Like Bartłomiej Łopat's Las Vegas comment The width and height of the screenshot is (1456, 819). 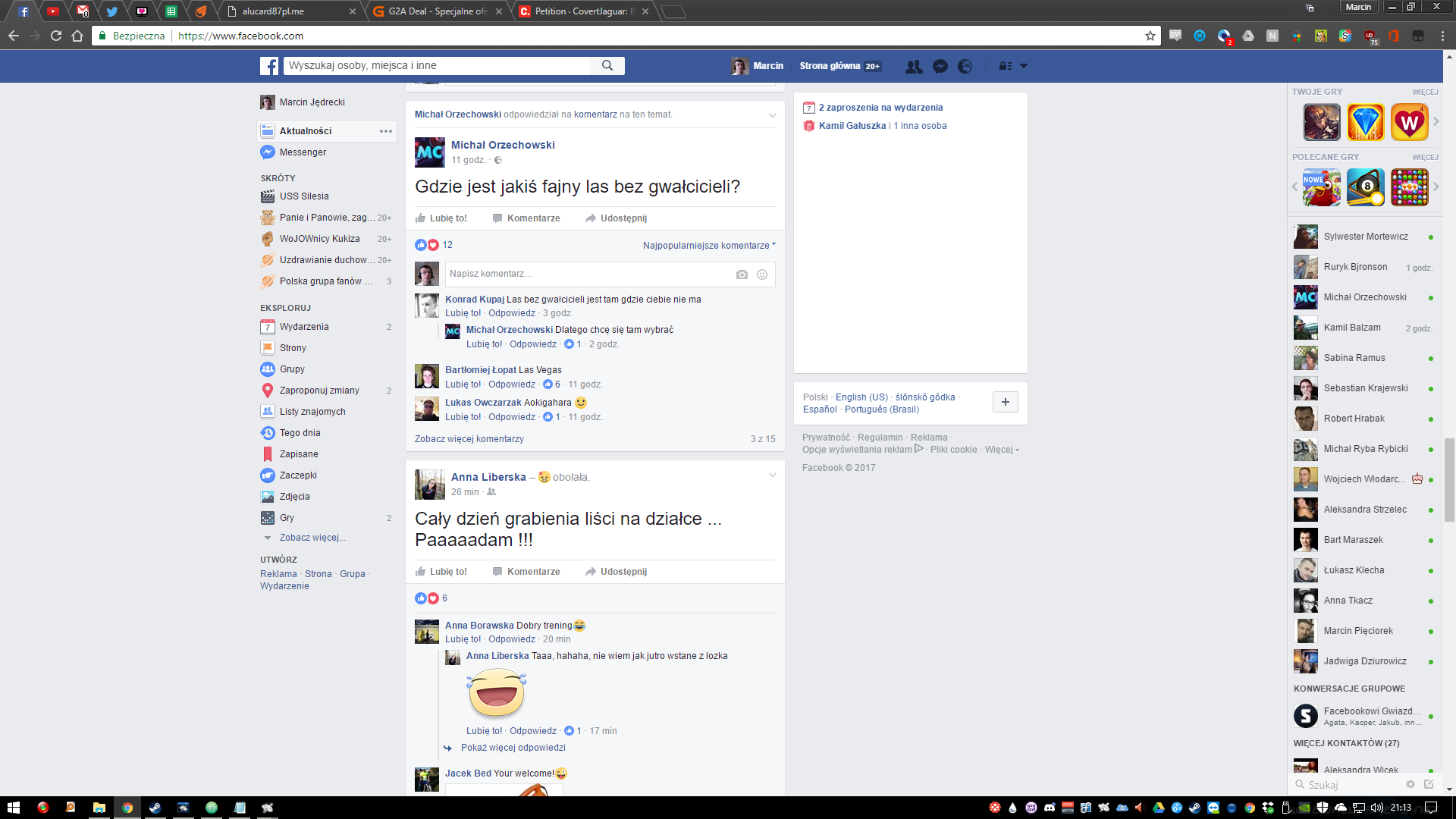point(462,384)
